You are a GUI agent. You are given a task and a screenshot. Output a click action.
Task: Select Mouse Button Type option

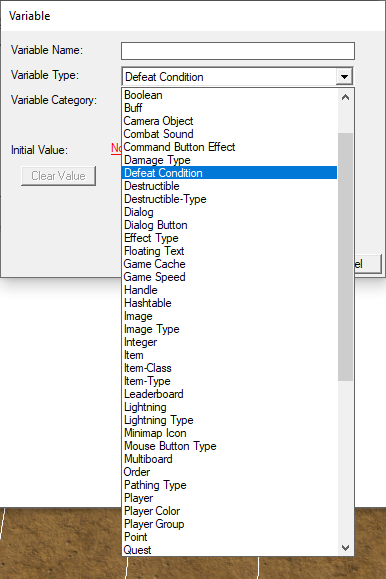[x=229, y=446]
